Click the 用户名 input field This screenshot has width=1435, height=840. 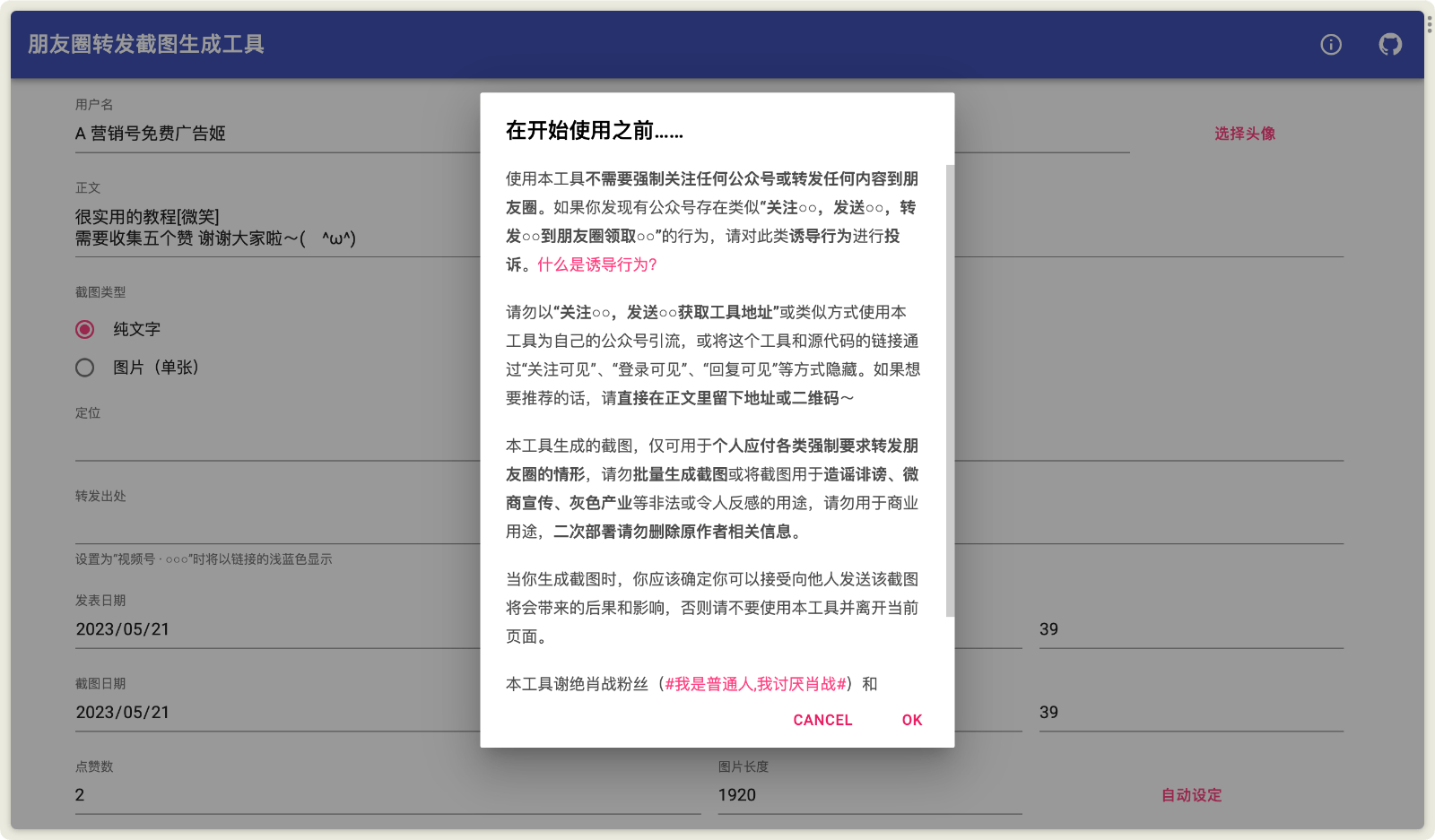[x=269, y=134]
